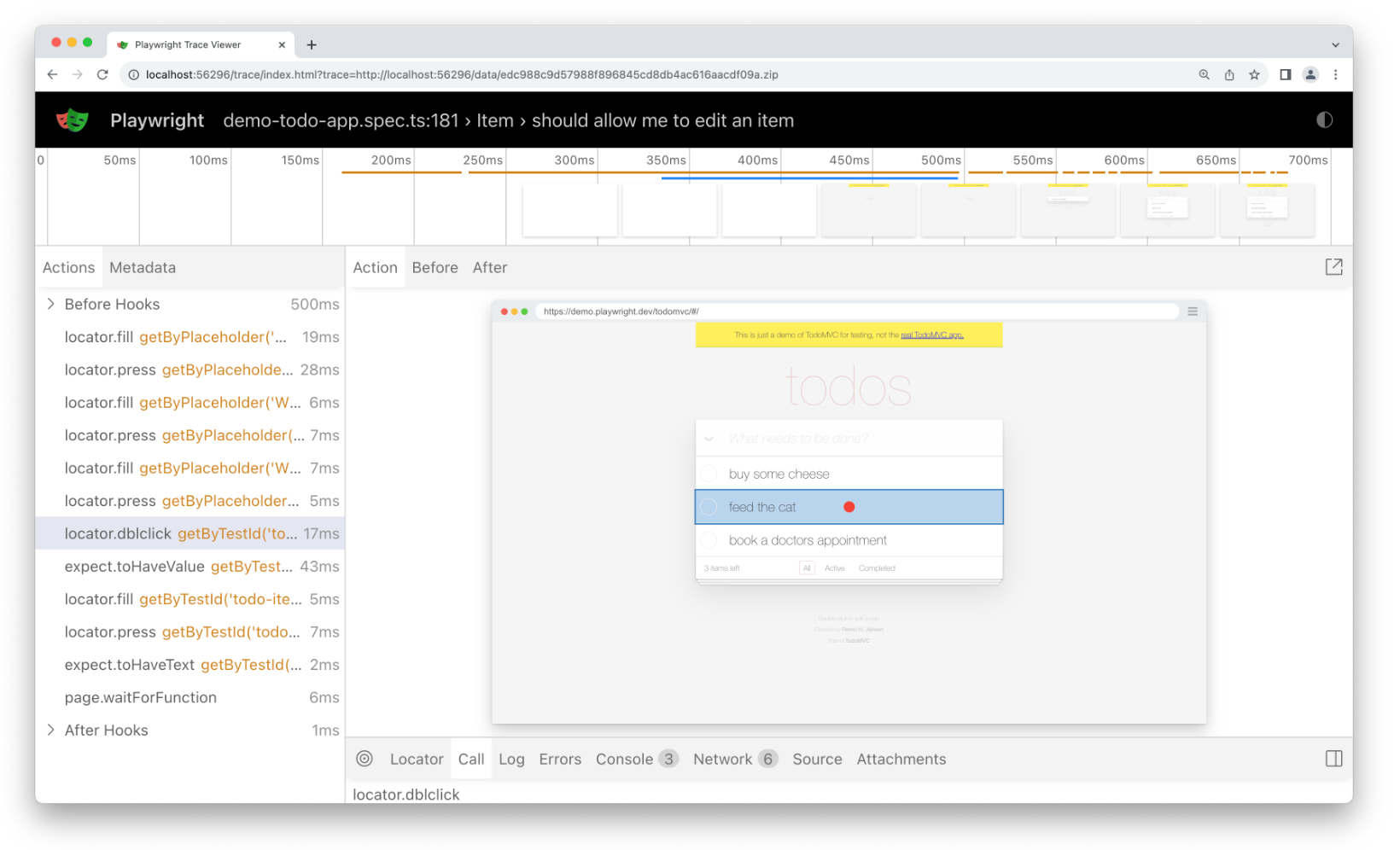Click the zoom magnifier icon in address bar
1400x850 pixels.
point(1204,74)
